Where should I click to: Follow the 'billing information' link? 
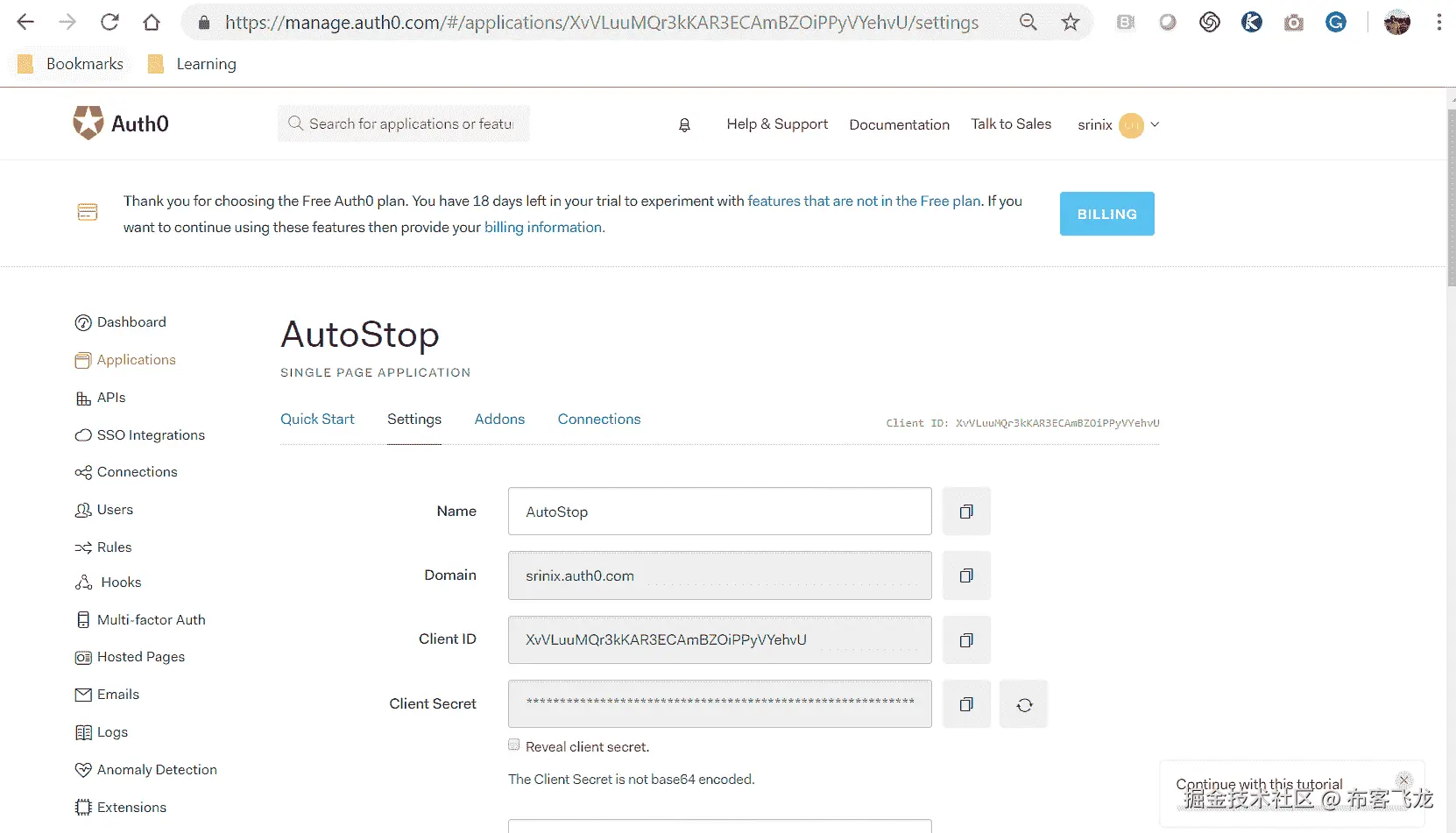click(x=543, y=228)
